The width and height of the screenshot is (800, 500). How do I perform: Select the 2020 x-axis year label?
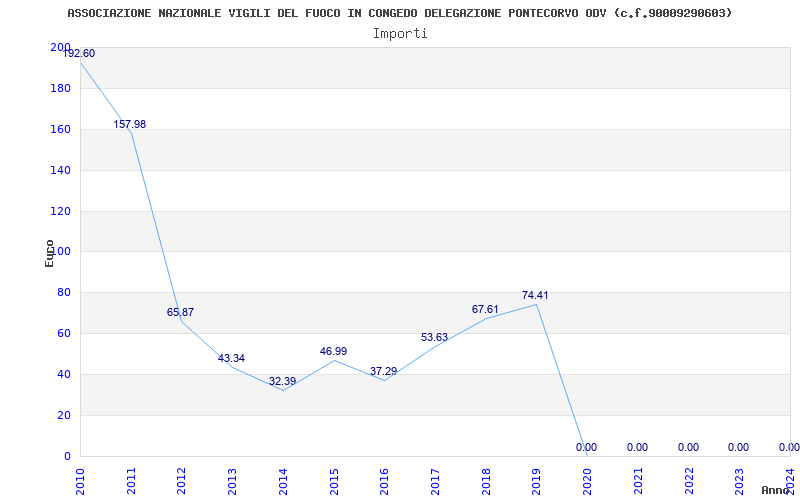point(587,481)
